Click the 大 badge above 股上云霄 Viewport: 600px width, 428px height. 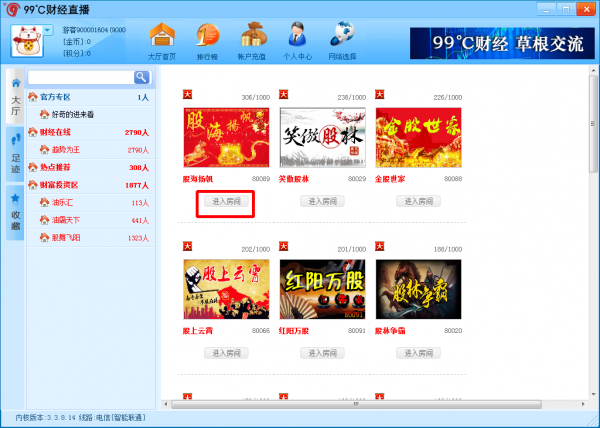coord(188,246)
